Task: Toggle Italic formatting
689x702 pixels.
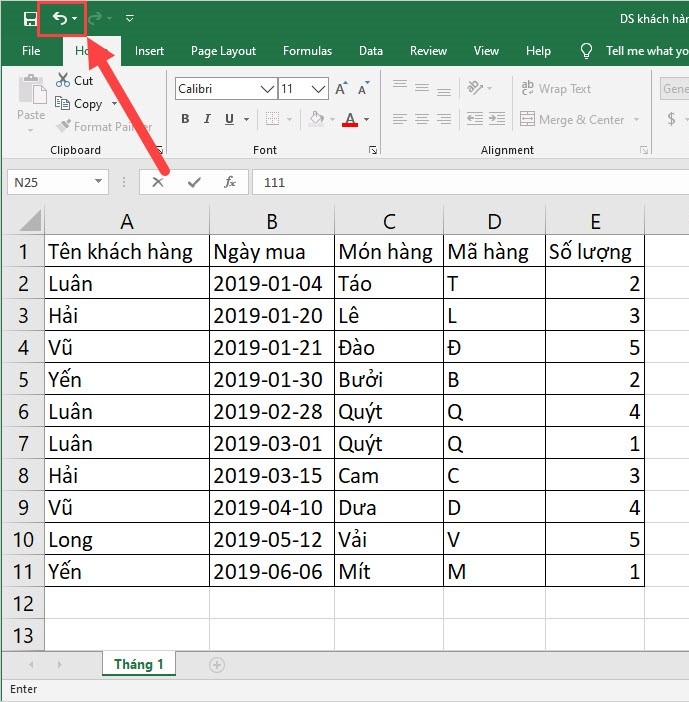Action: pos(207,119)
